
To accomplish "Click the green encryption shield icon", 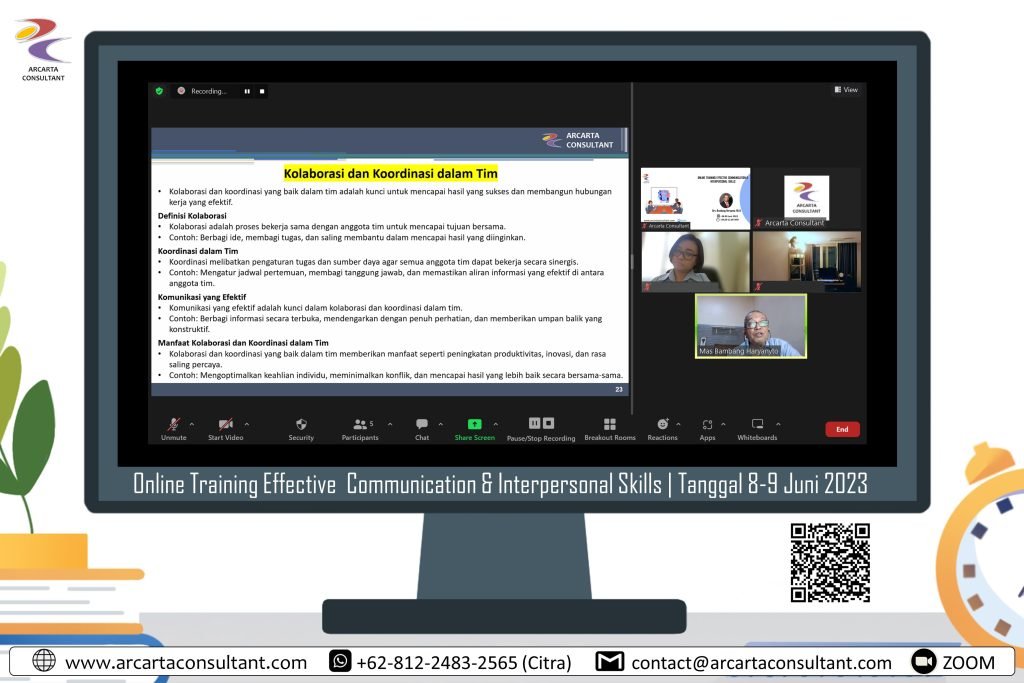I will 159,91.
